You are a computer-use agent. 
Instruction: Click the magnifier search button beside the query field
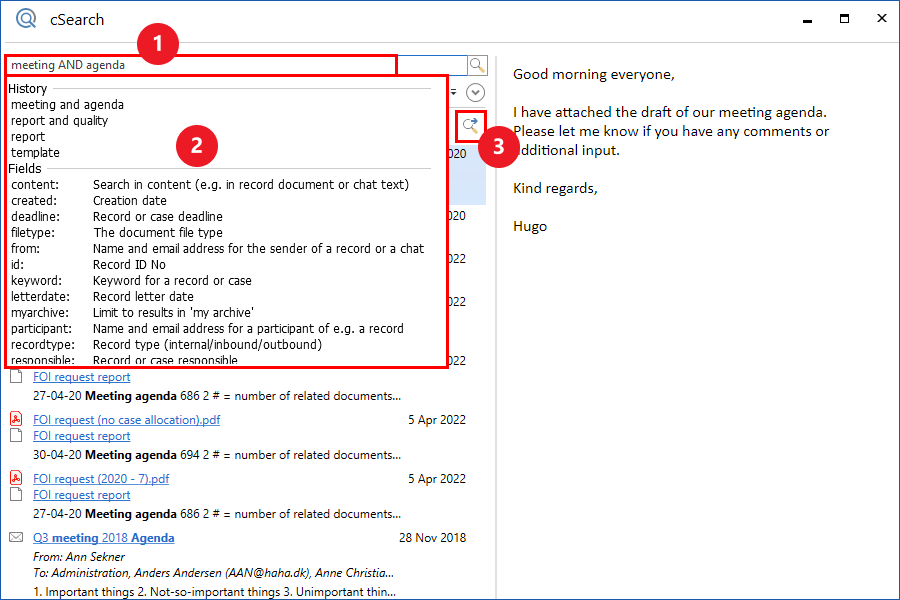pos(477,65)
